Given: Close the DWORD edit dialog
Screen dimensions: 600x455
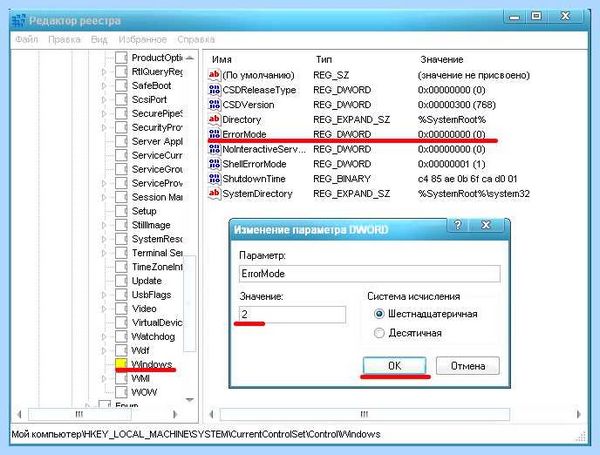Looking at the screenshot, I should 486,225.
